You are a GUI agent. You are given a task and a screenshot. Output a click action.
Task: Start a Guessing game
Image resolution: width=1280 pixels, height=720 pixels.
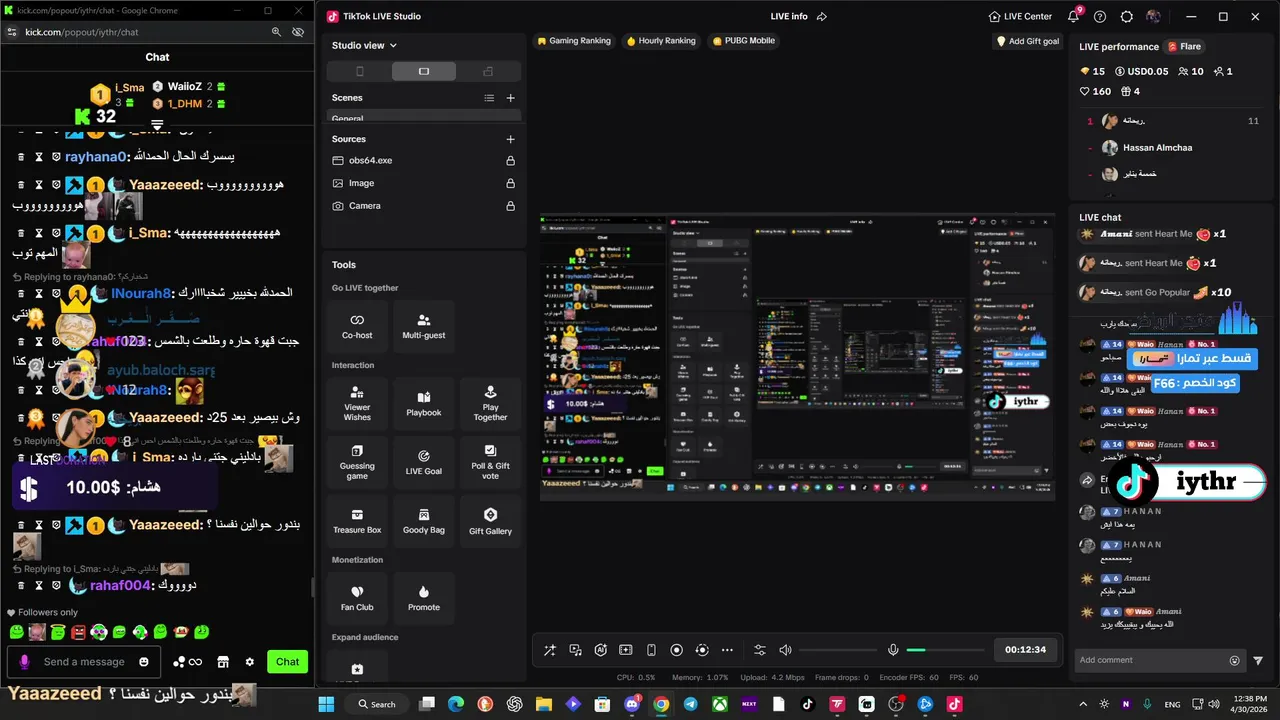pyautogui.click(x=357, y=462)
